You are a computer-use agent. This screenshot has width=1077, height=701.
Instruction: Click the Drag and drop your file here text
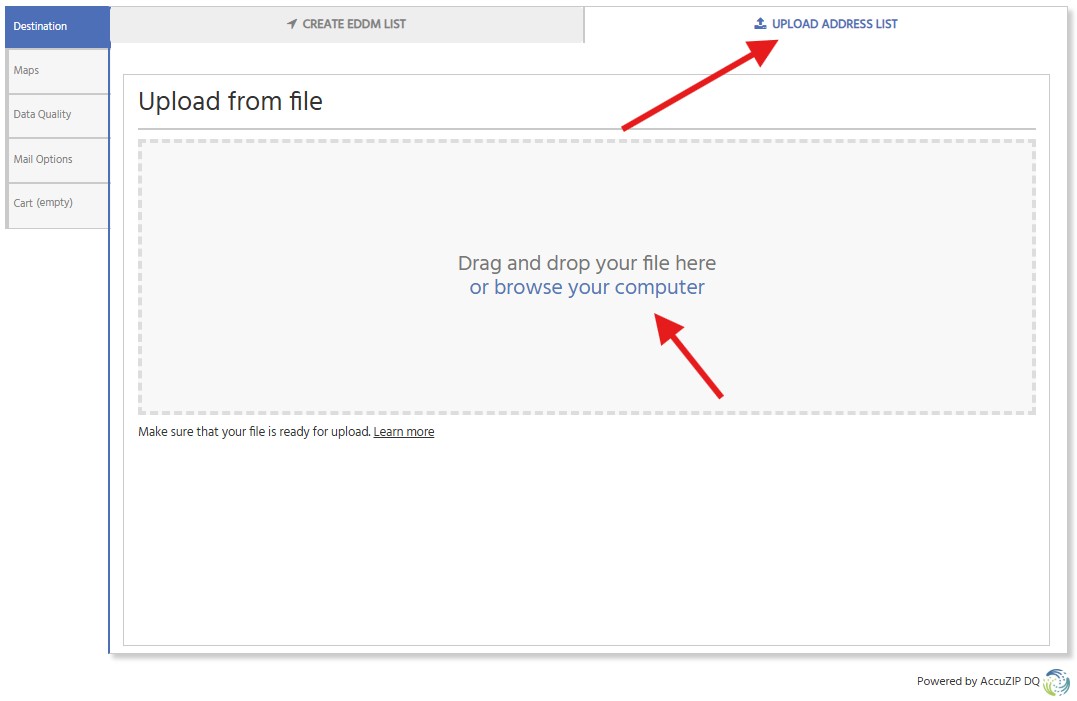click(587, 262)
